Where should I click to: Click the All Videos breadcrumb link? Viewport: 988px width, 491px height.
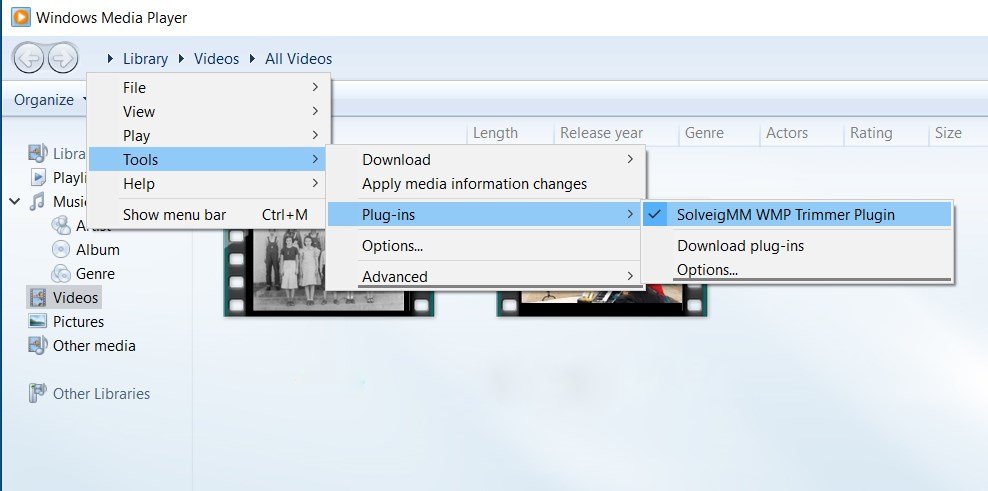point(298,59)
